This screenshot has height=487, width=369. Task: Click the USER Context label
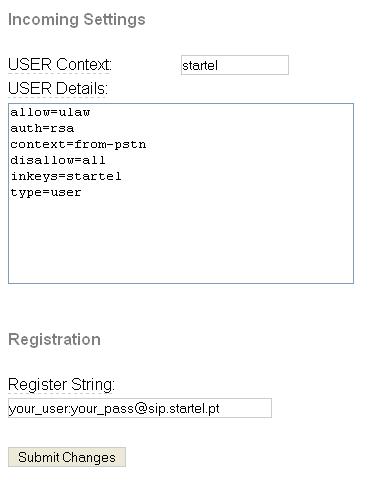click(x=60, y=64)
